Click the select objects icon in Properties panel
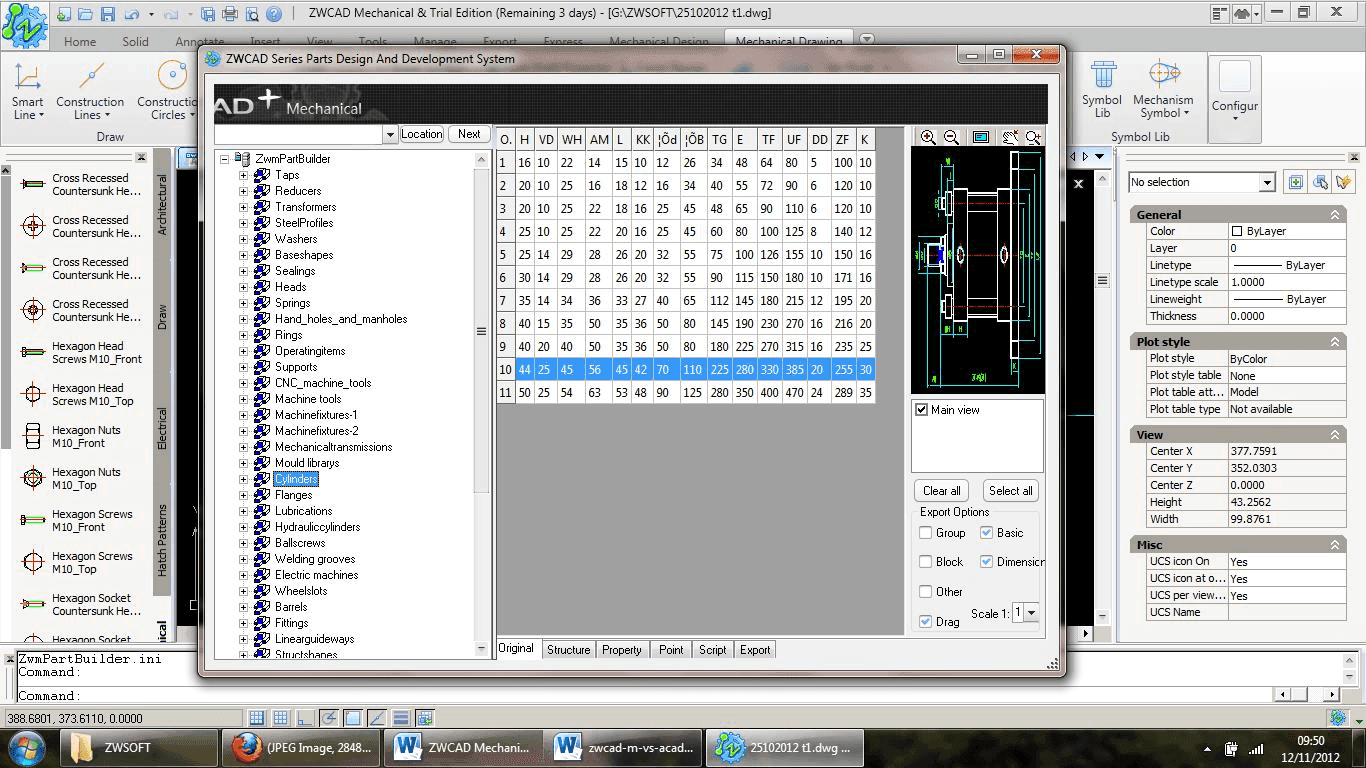Screen dimensions: 1366x768 (x=1320, y=182)
